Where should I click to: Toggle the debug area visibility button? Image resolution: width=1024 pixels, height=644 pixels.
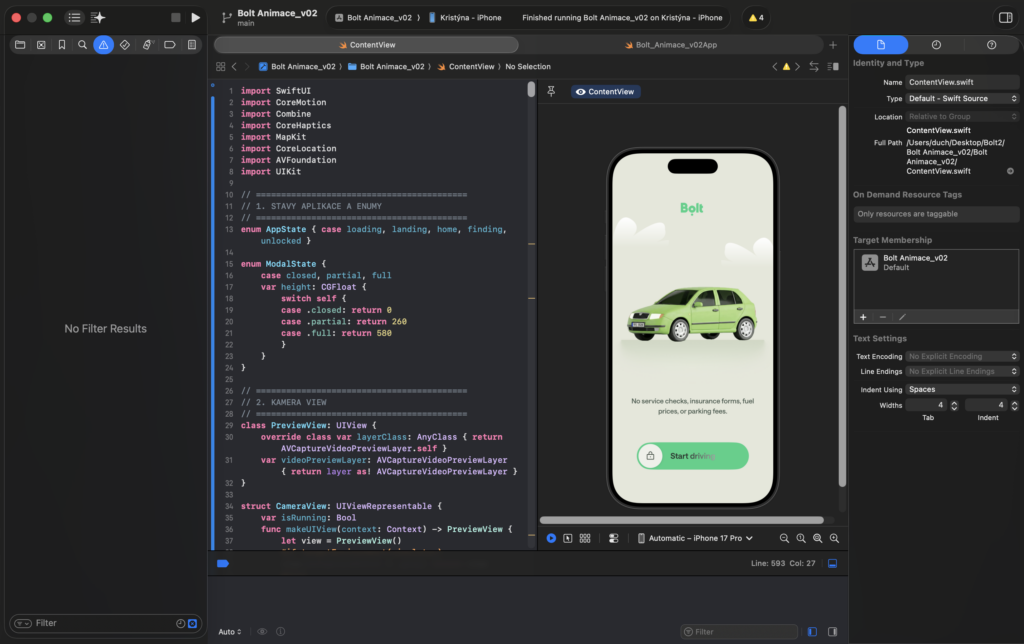coord(832,564)
